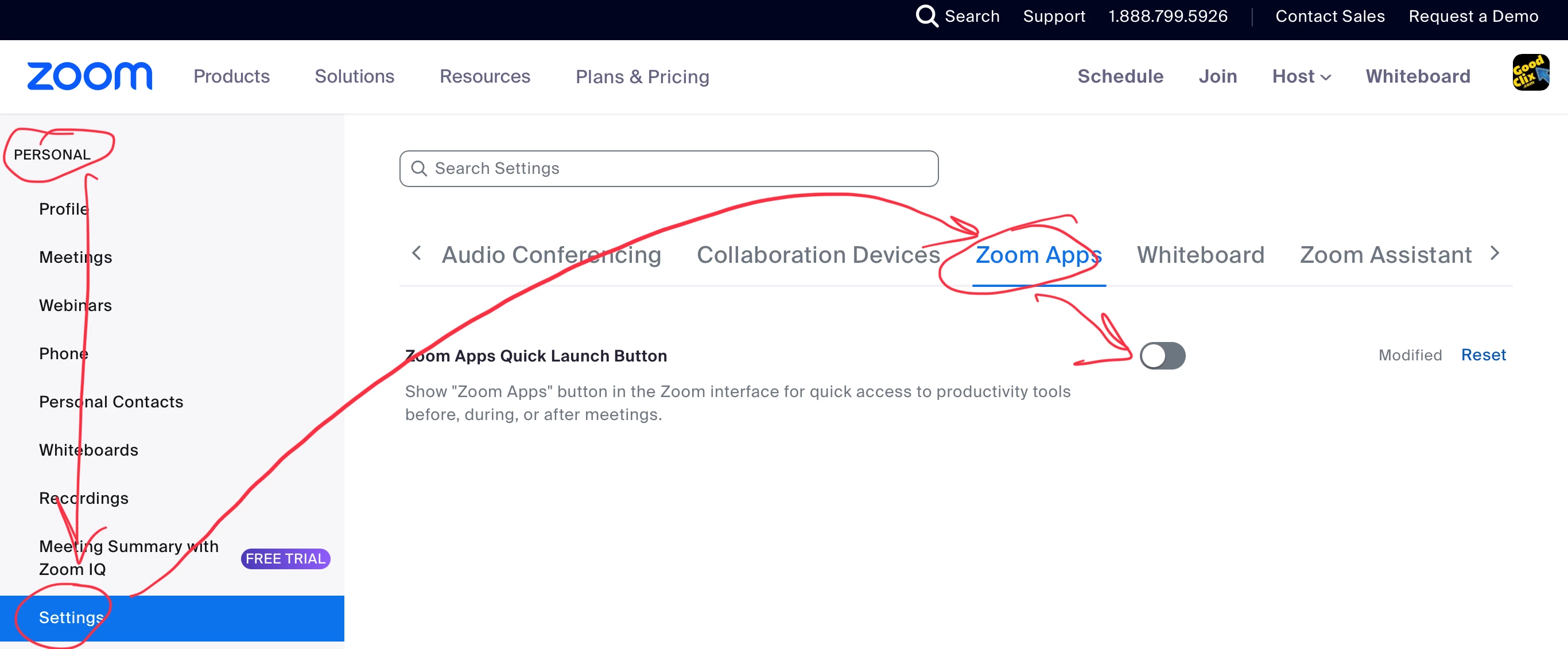Image resolution: width=1568 pixels, height=649 pixels.
Task: Go to Profile in Personal sidebar
Action: point(64,209)
